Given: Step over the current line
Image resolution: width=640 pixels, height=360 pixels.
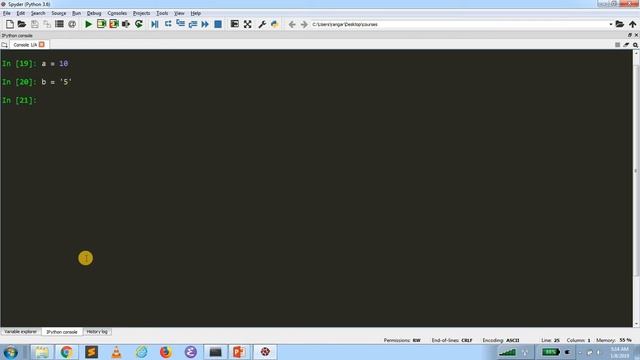Looking at the screenshot, I should click(168, 24).
